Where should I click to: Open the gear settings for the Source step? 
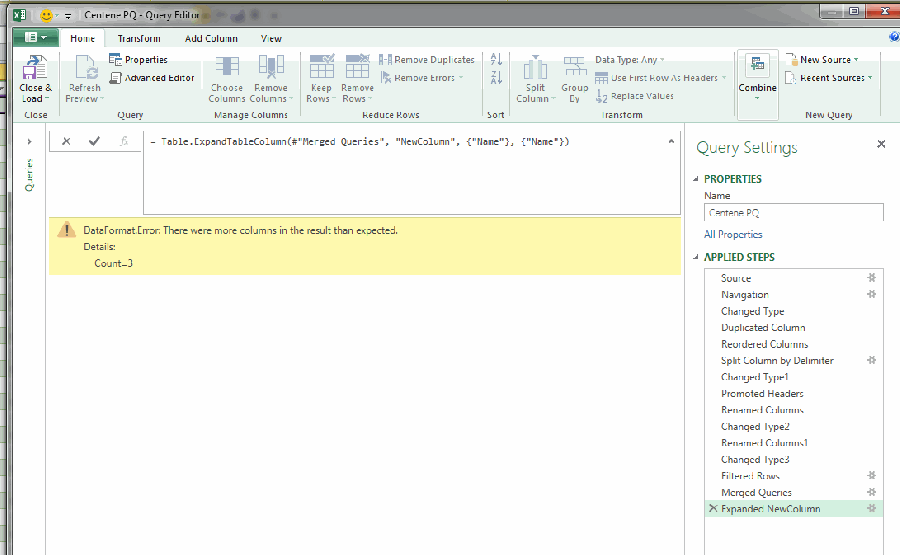[871, 278]
